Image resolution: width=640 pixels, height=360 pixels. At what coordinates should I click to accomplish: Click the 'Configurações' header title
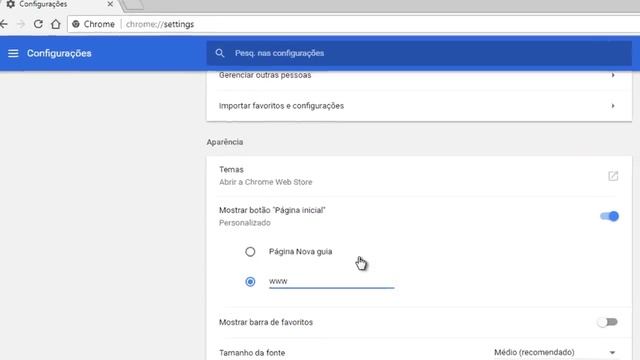59,53
